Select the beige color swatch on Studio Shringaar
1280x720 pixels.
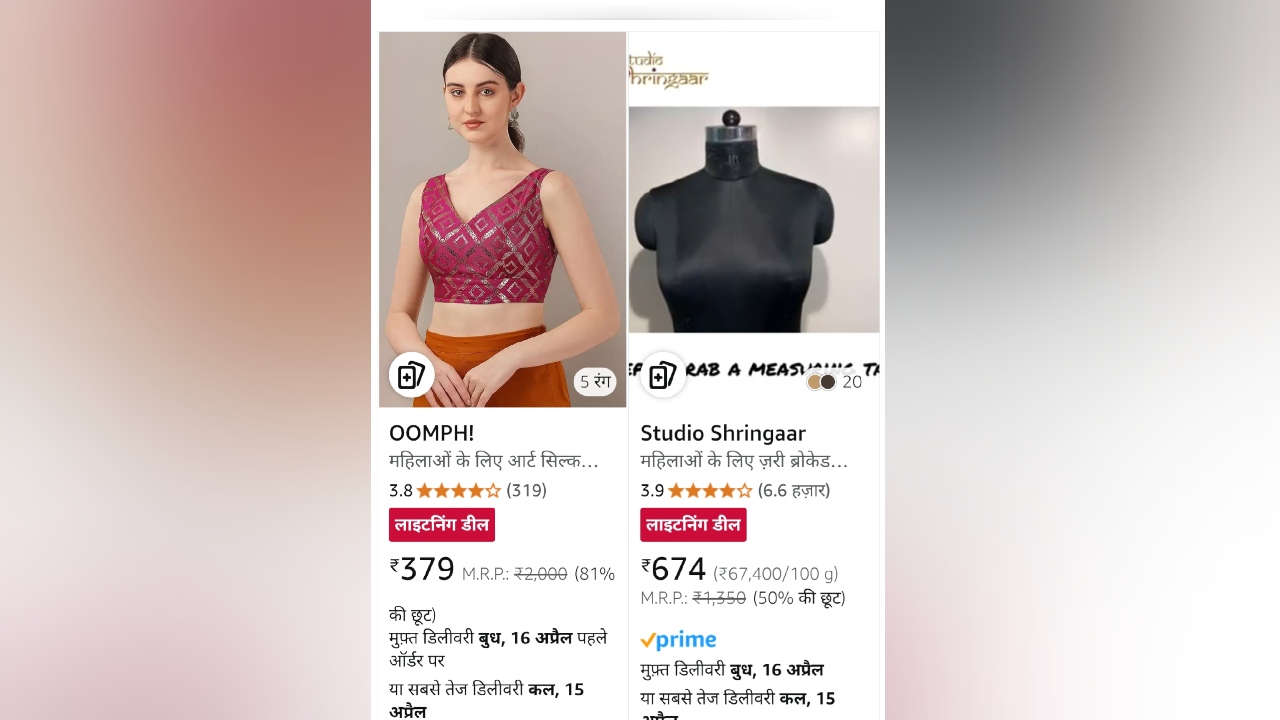(x=814, y=382)
